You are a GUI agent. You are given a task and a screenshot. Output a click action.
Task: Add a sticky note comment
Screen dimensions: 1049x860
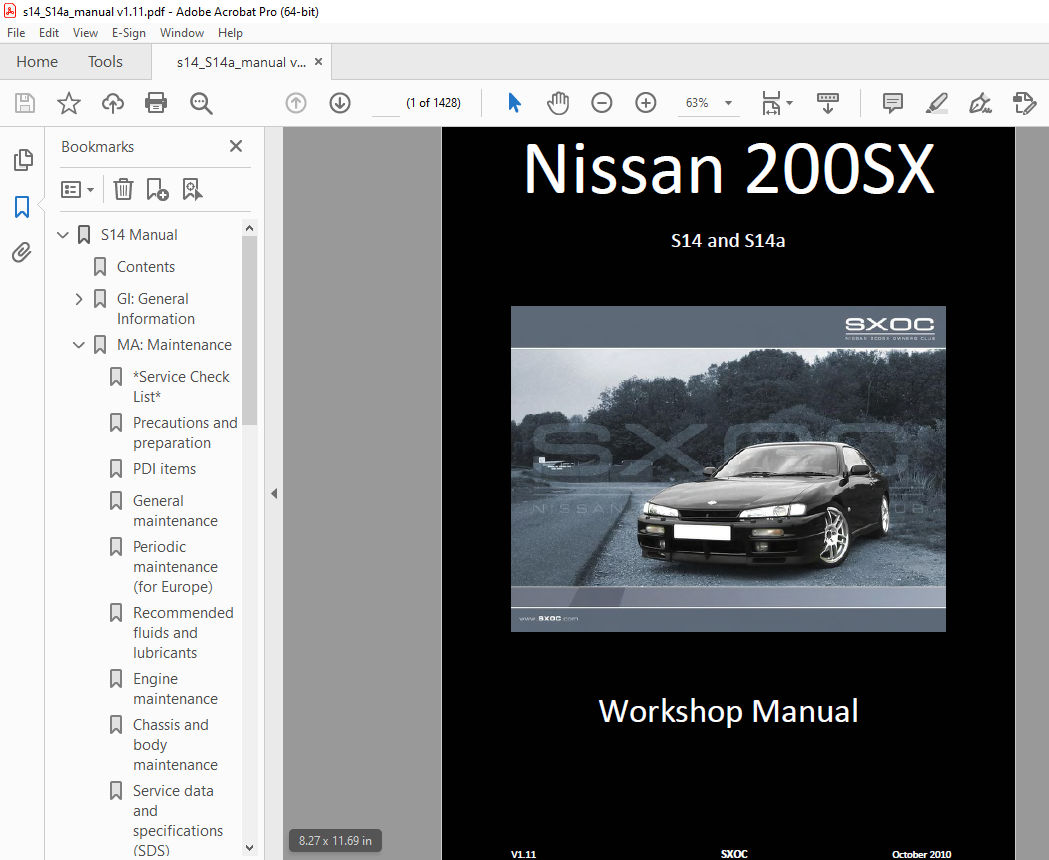pyautogui.click(x=892, y=103)
